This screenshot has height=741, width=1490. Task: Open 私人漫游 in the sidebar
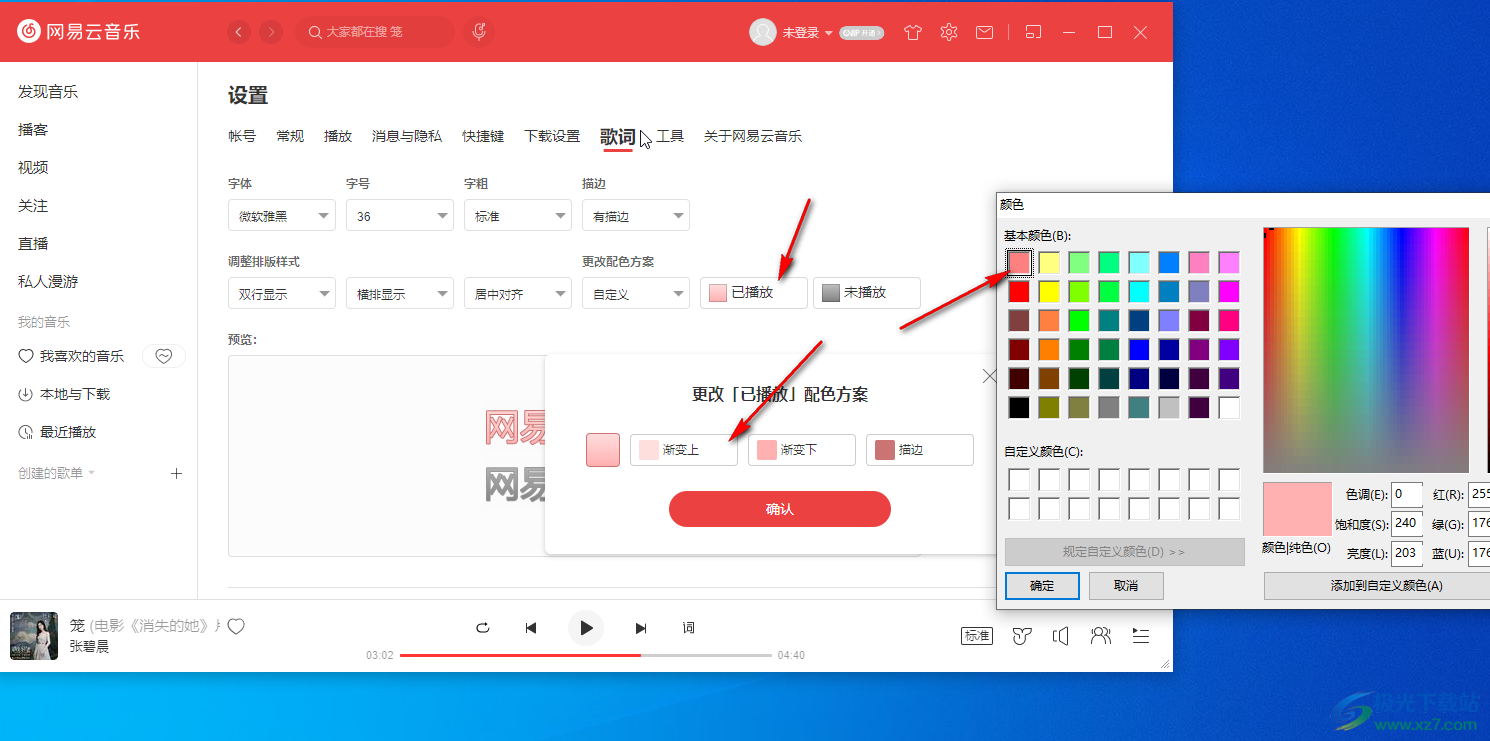tap(48, 282)
